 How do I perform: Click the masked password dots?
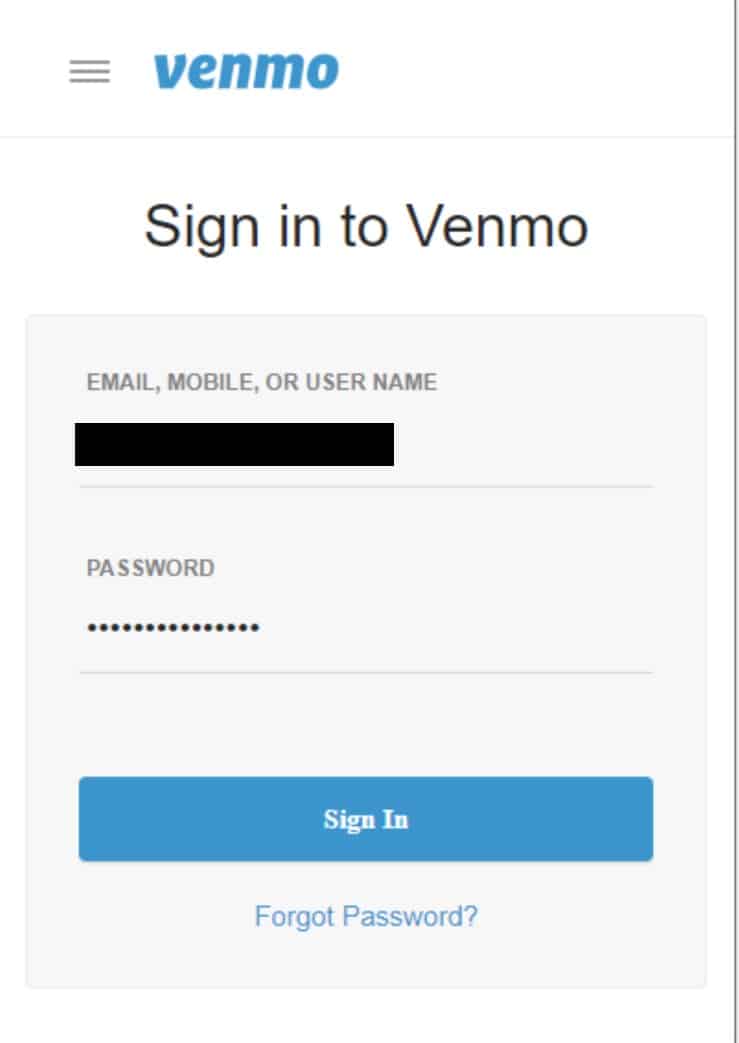(173, 627)
